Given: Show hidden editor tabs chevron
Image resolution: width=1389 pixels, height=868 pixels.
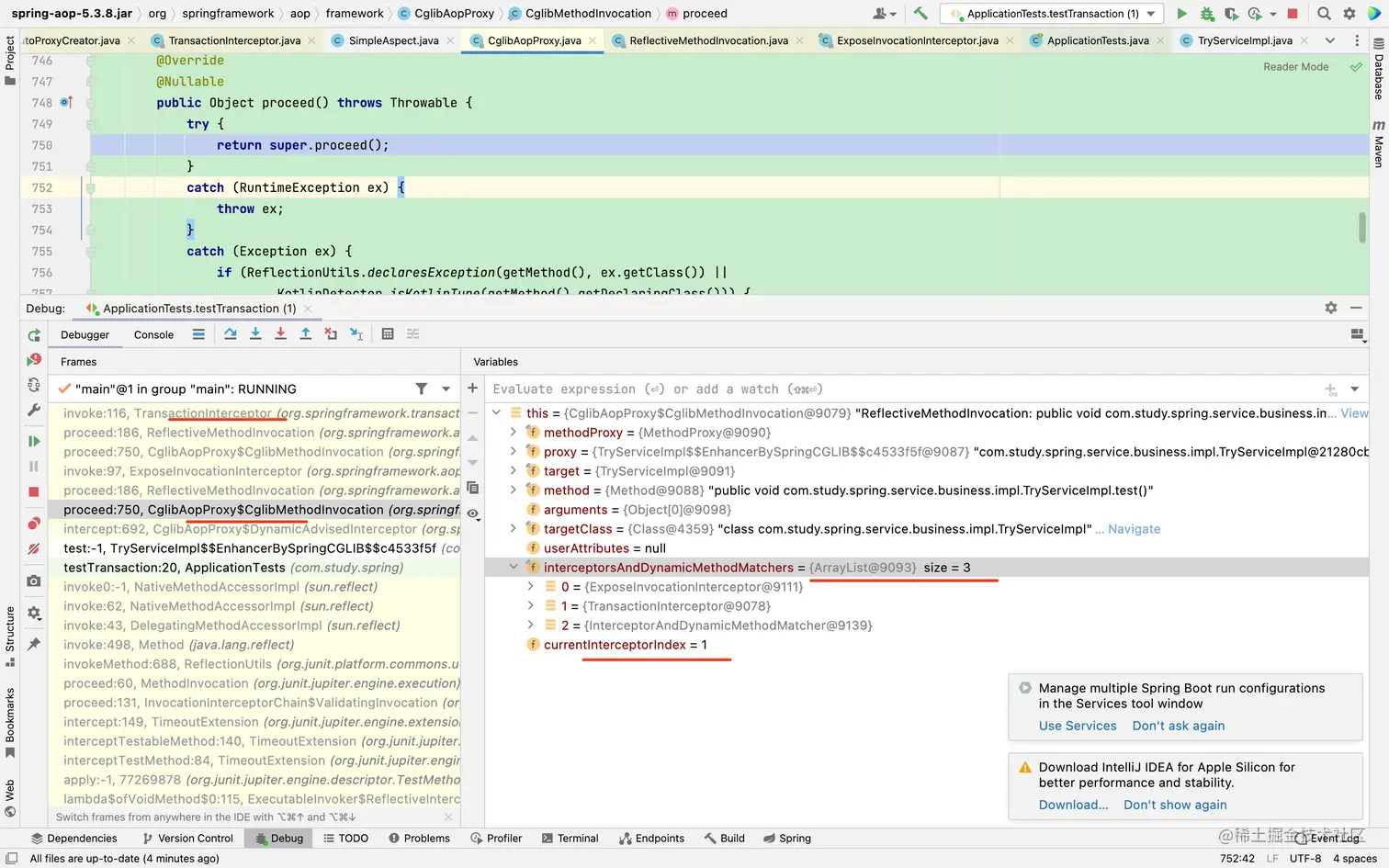Looking at the screenshot, I should pyautogui.click(x=1329, y=40).
